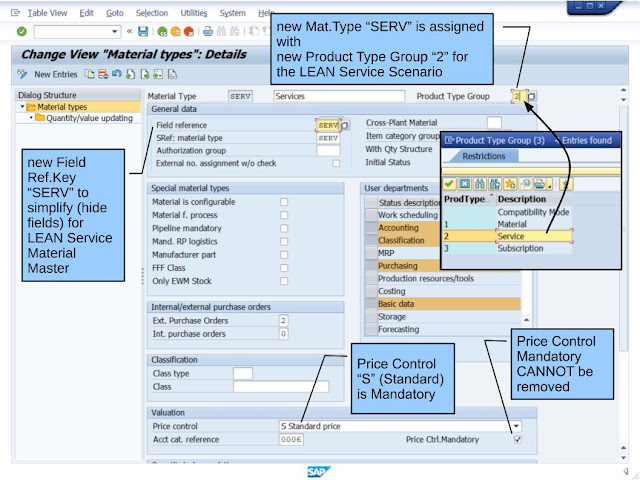This screenshot has height=480, width=640.
Task: Click the Find binoculars icon in standard toolbar
Action: pyautogui.click(x=221, y=31)
